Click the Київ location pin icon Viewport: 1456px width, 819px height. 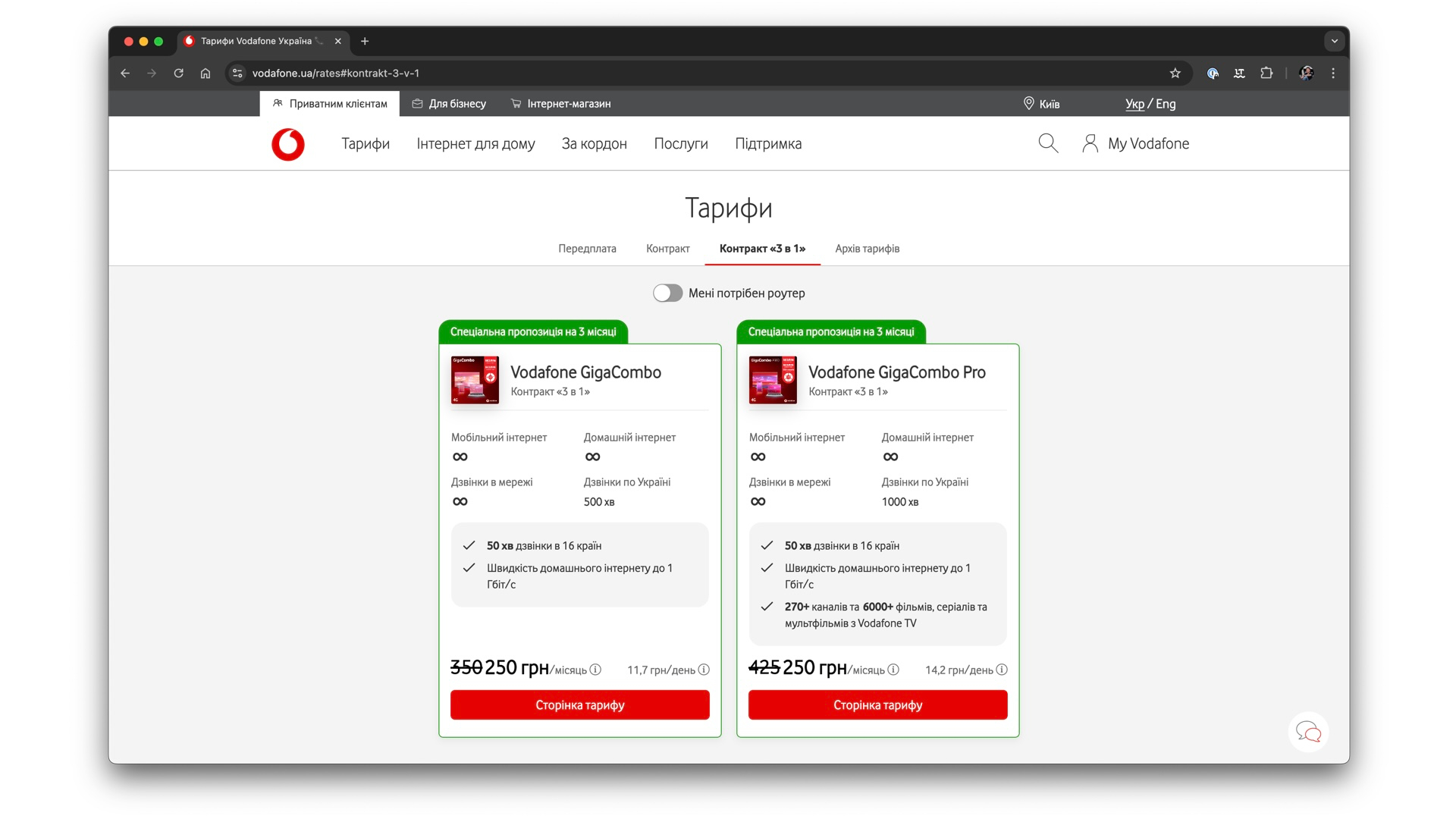[x=1028, y=103]
